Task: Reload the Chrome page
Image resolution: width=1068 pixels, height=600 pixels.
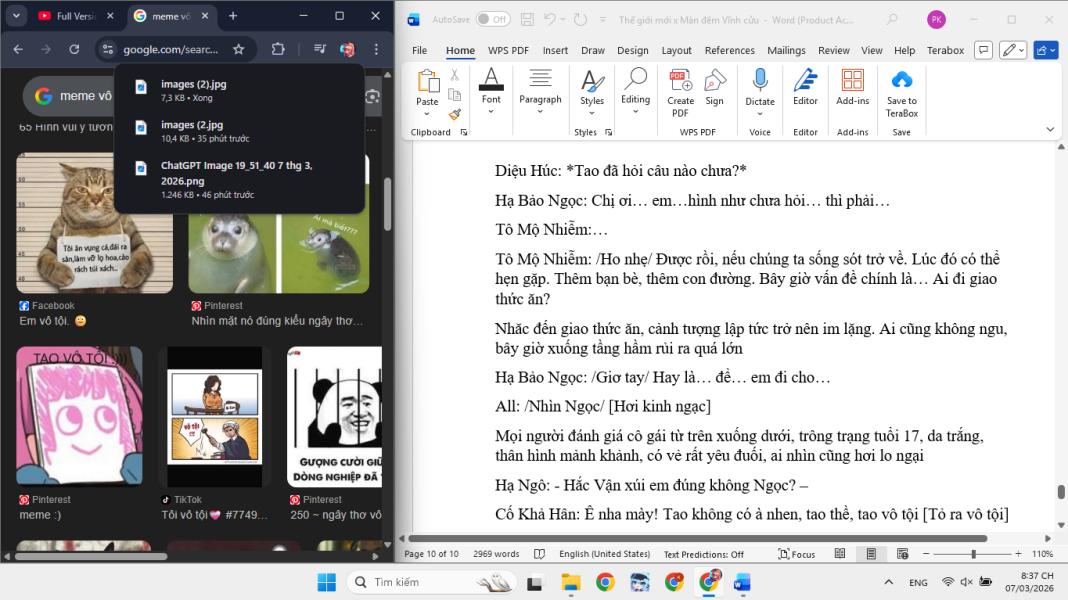Action: coord(74,49)
